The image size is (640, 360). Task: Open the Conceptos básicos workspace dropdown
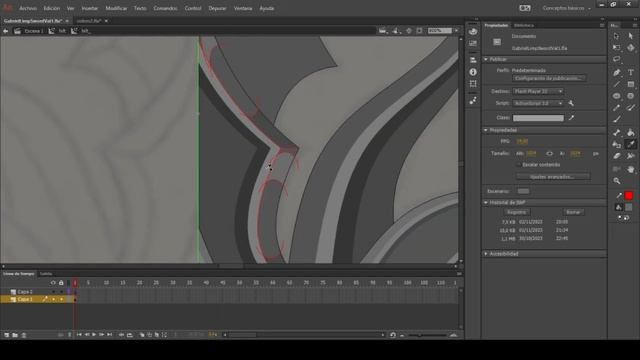coord(567,8)
